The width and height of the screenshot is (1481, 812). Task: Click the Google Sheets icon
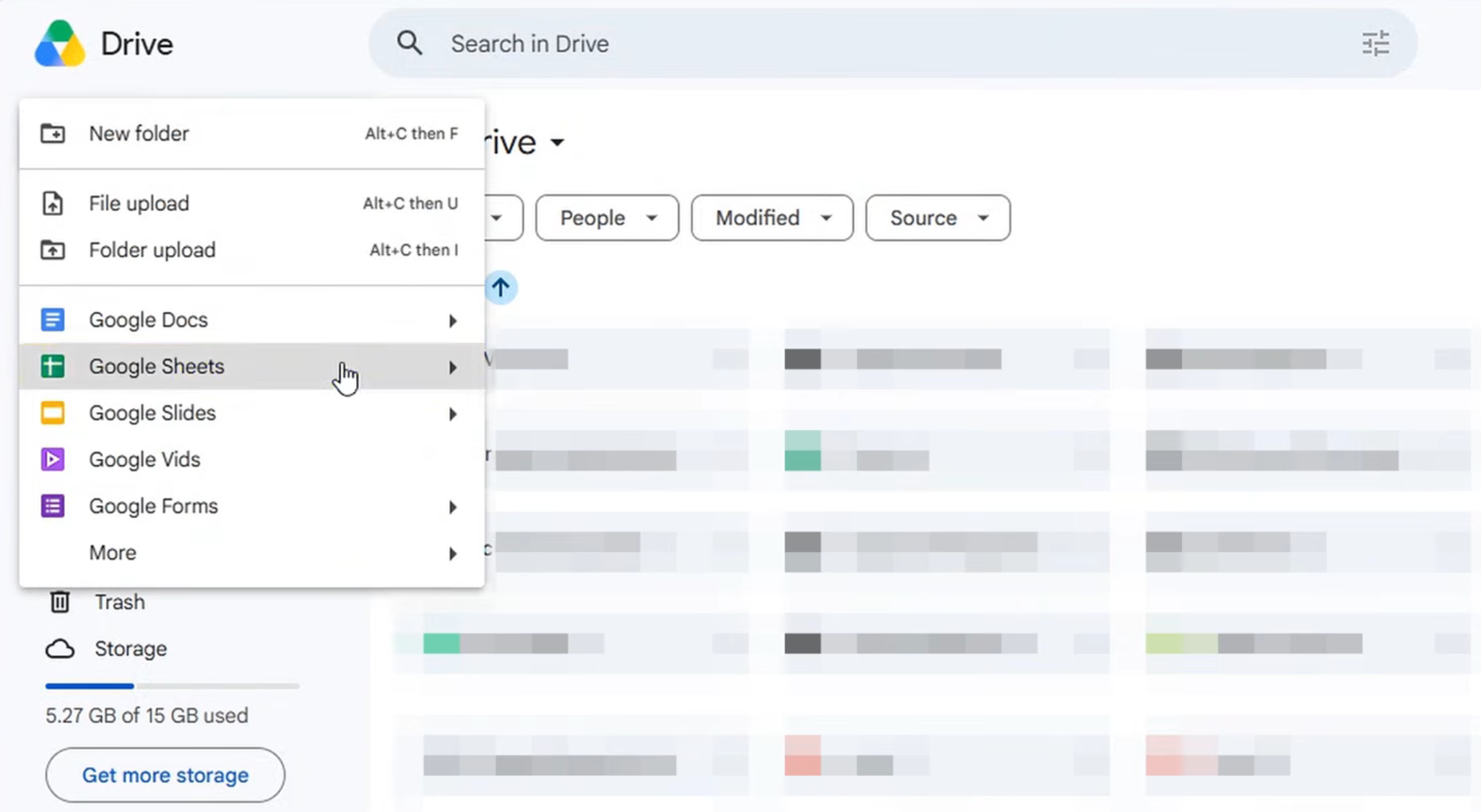(52, 366)
